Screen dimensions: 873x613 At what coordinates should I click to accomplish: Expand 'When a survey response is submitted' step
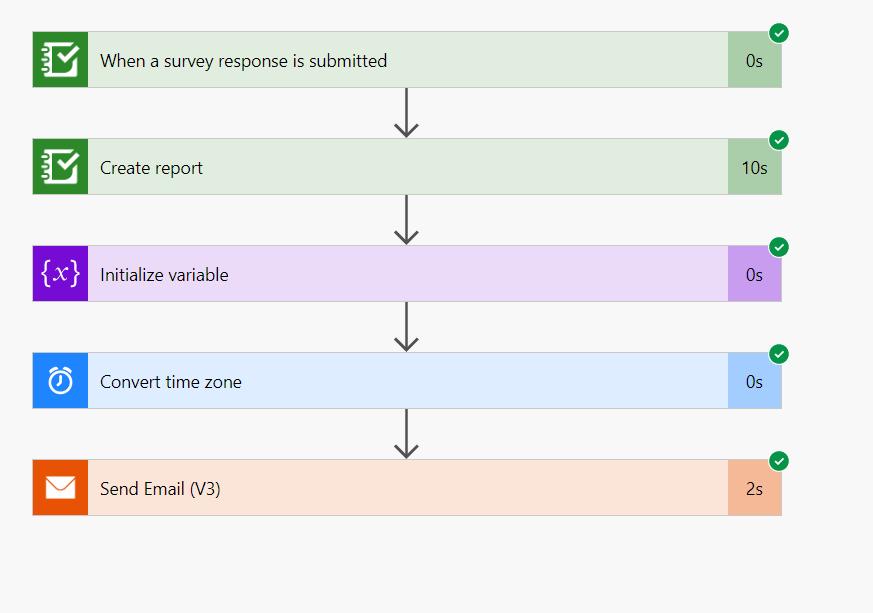[x=400, y=60]
